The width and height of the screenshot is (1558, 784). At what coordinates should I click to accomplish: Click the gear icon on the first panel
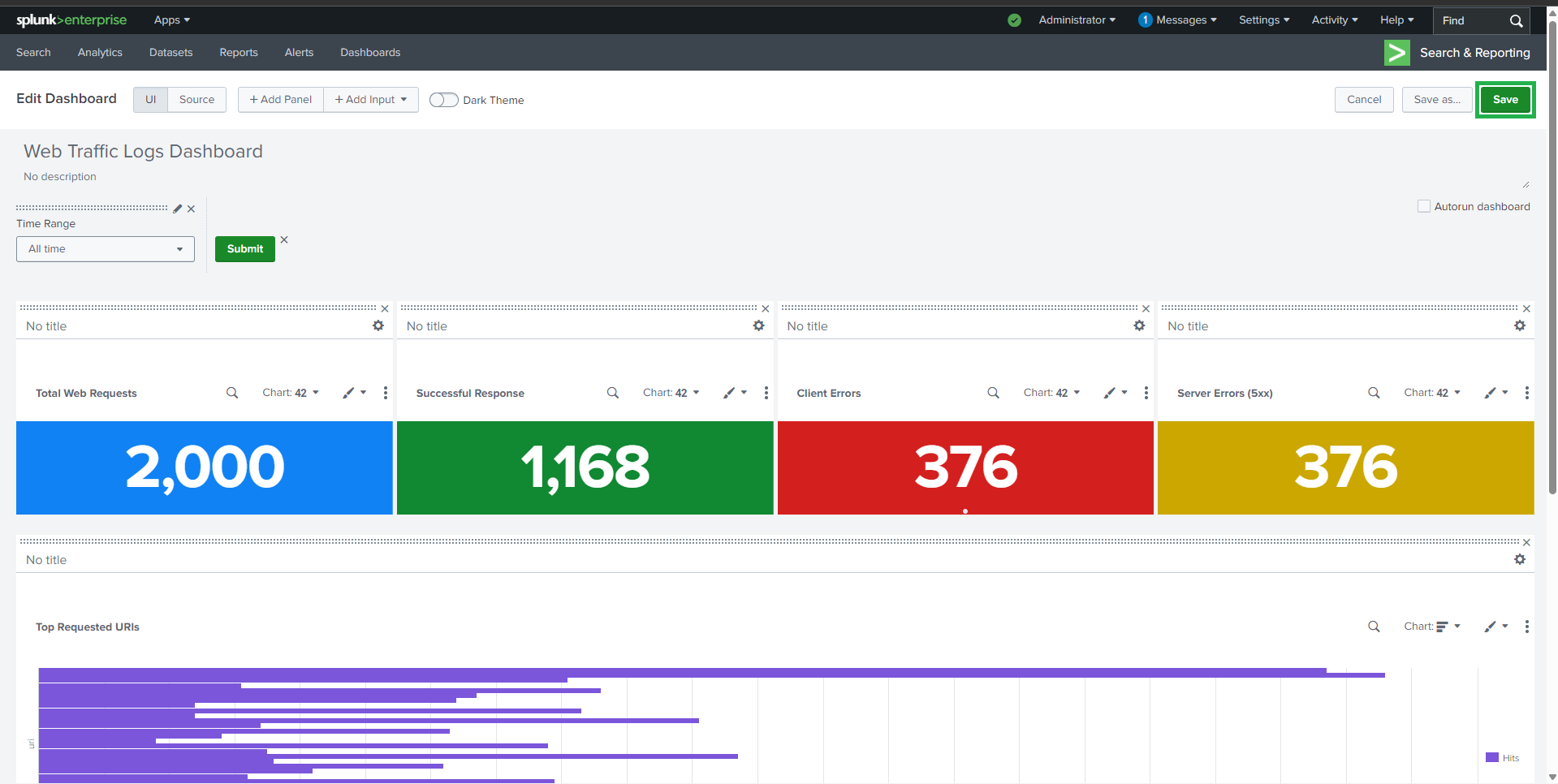pos(378,325)
